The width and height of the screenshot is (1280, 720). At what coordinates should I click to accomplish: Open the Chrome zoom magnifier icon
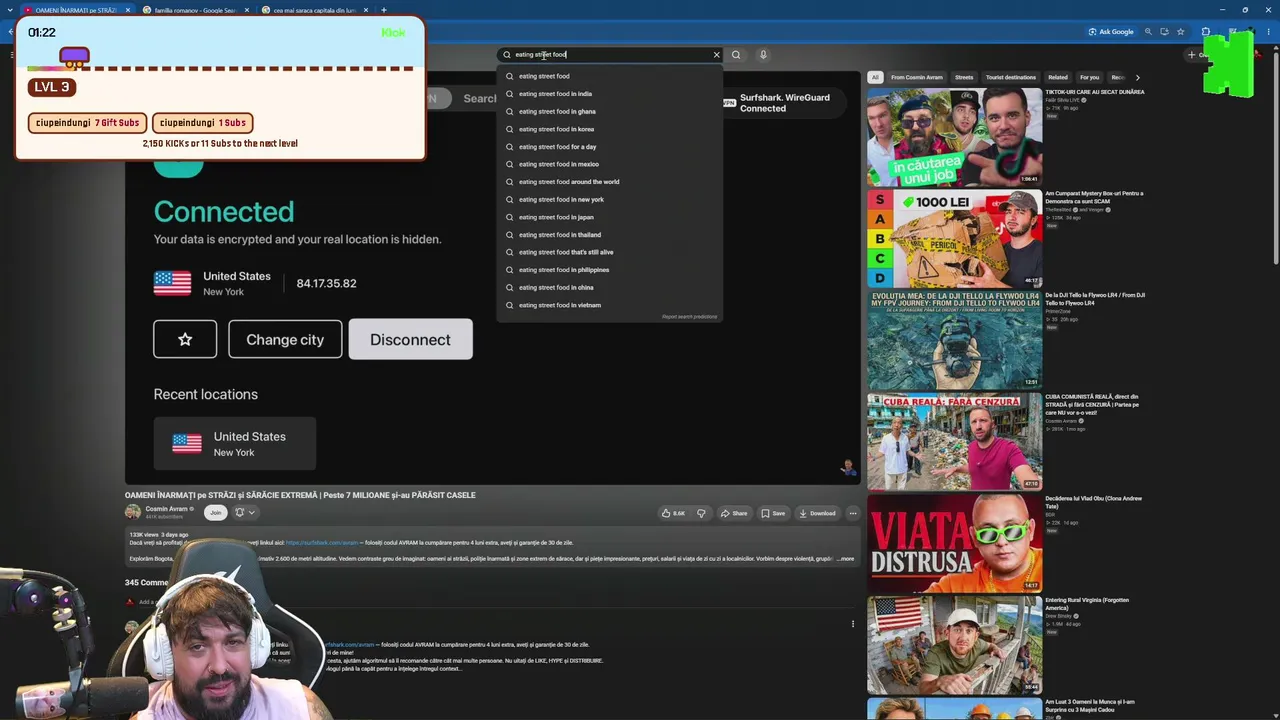click(x=1148, y=32)
